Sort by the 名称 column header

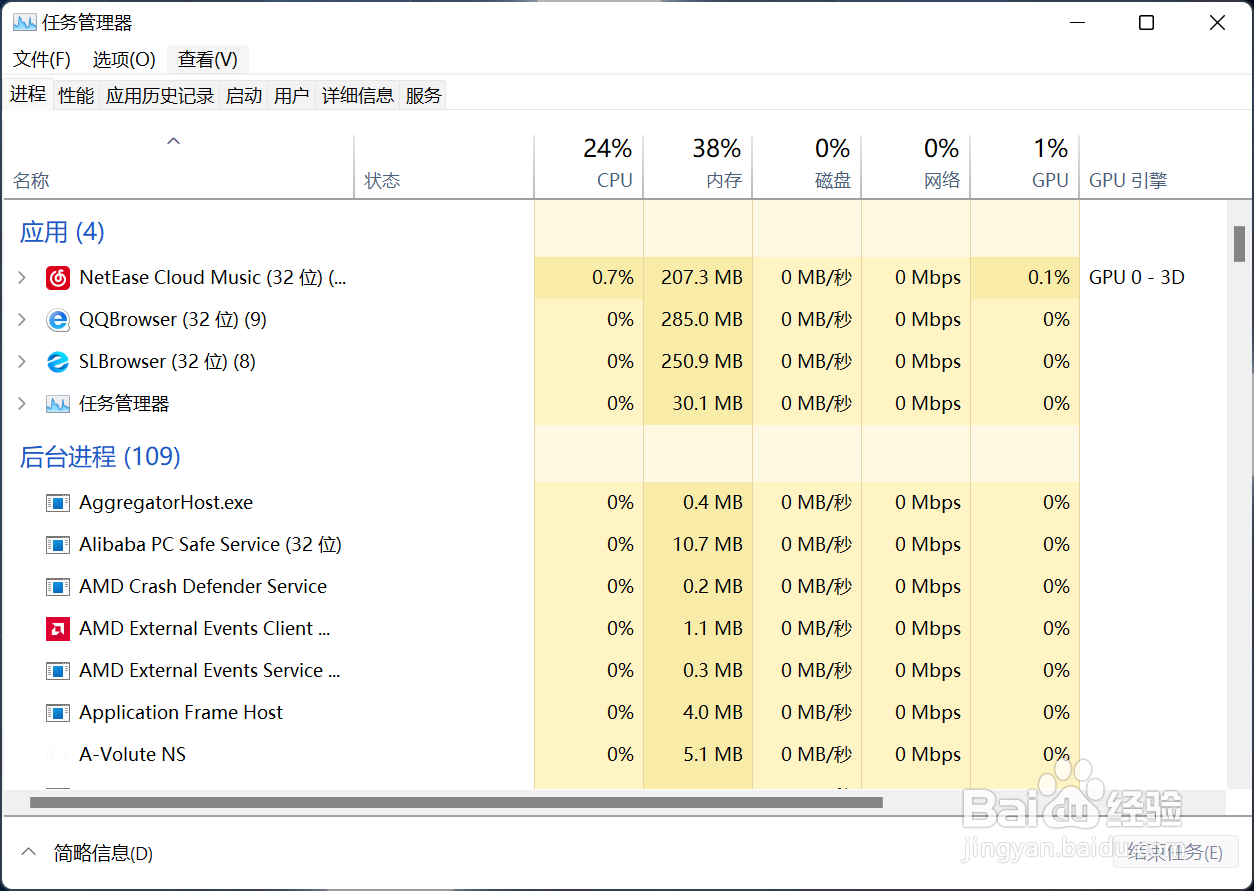coord(179,165)
